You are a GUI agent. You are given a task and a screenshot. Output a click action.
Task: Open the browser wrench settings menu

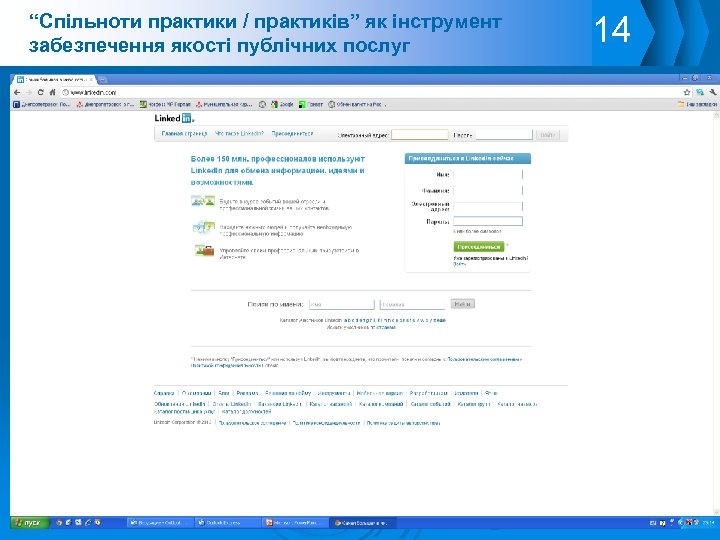(x=713, y=92)
